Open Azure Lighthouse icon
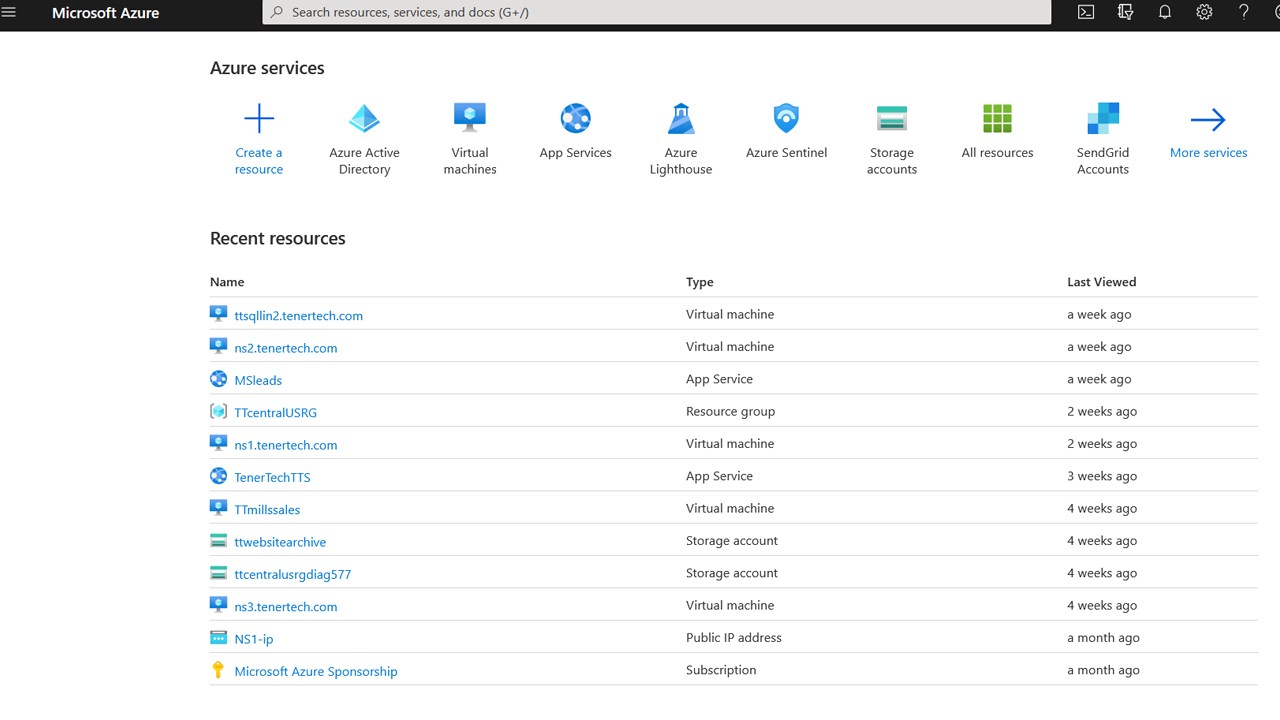The width and height of the screenshot is (1280, 720). coord(681,118)
